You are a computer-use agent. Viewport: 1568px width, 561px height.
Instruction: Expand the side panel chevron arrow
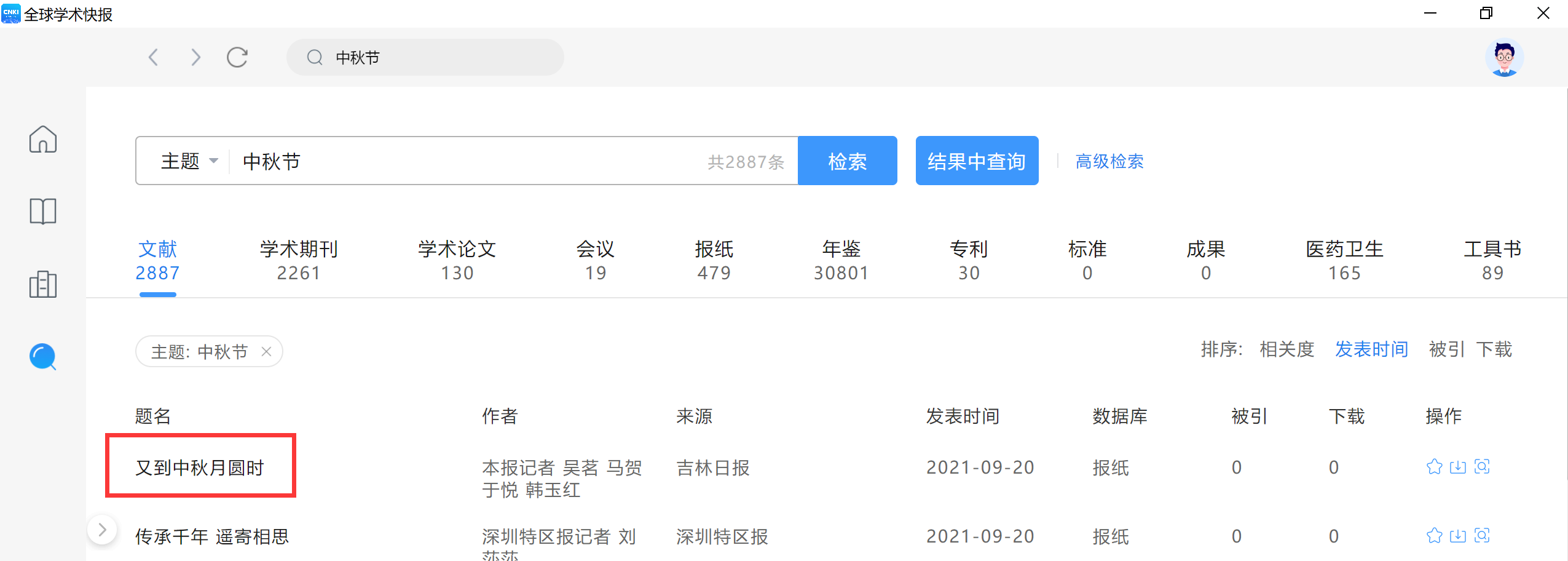(102, 530)
